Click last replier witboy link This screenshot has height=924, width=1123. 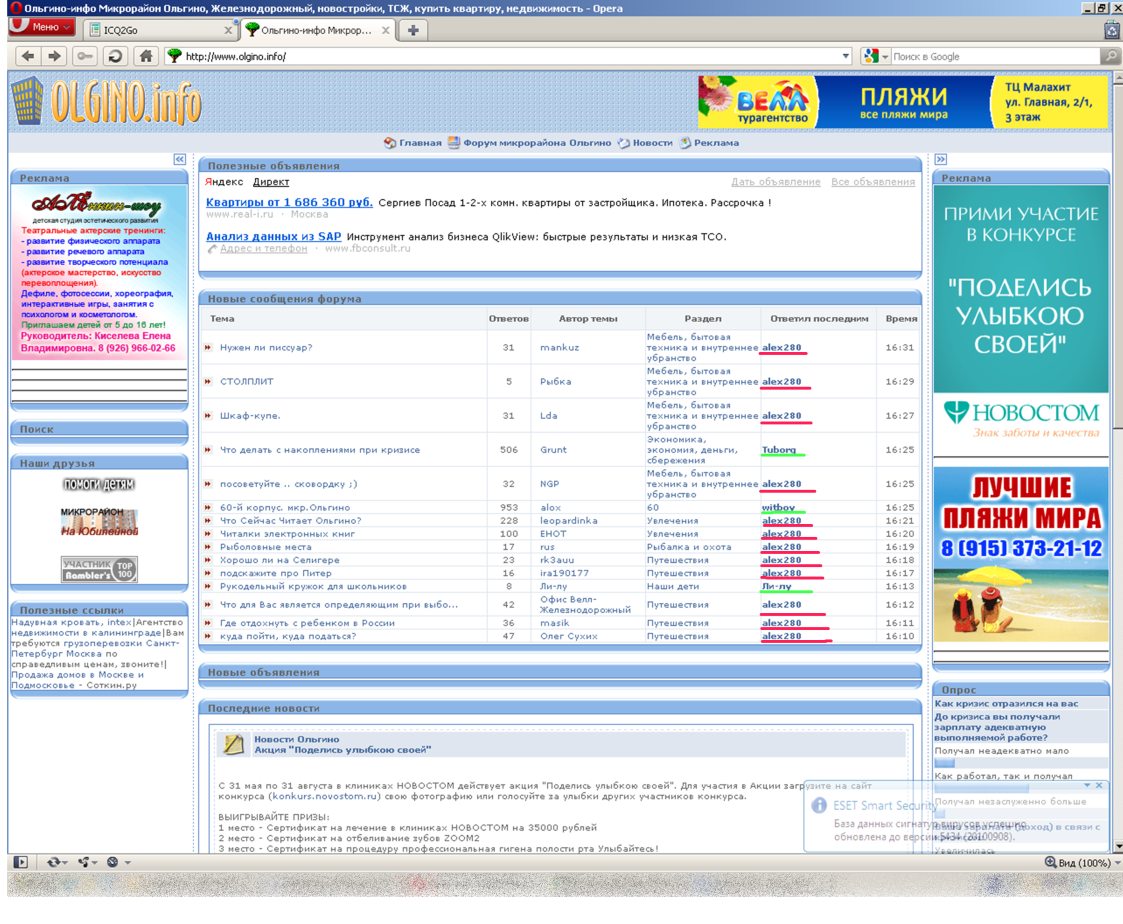click(778, 507)
